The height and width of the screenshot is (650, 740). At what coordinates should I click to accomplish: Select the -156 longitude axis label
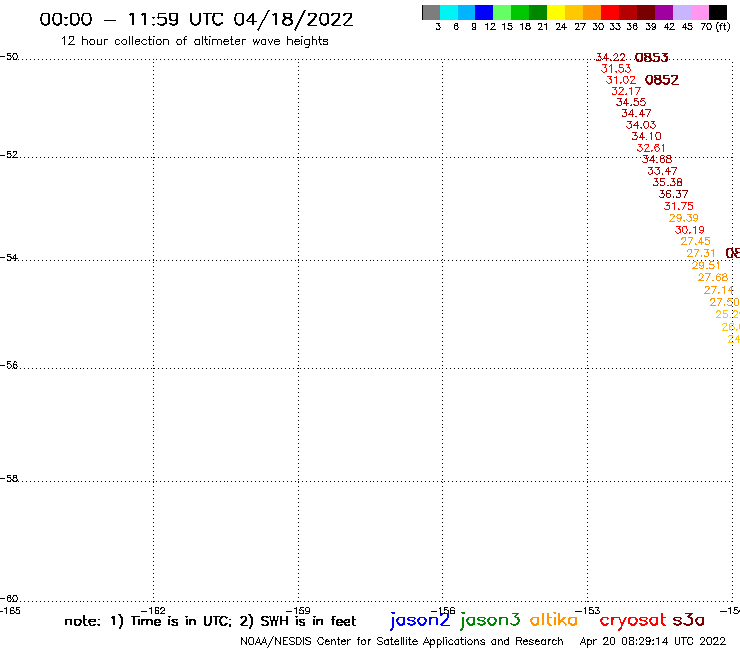click(x=443, y=611)
